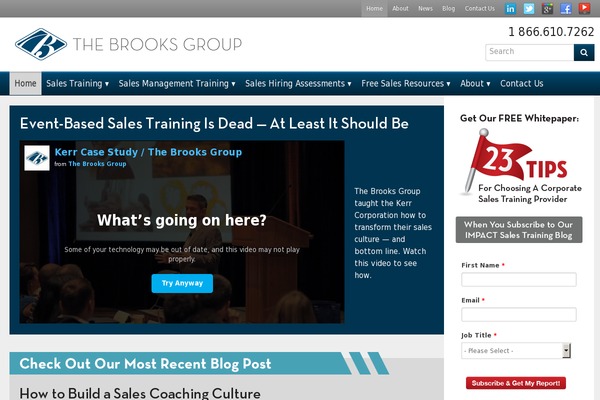Click the search magnifier button
This screenshot has width=600, height=400.
584,52
